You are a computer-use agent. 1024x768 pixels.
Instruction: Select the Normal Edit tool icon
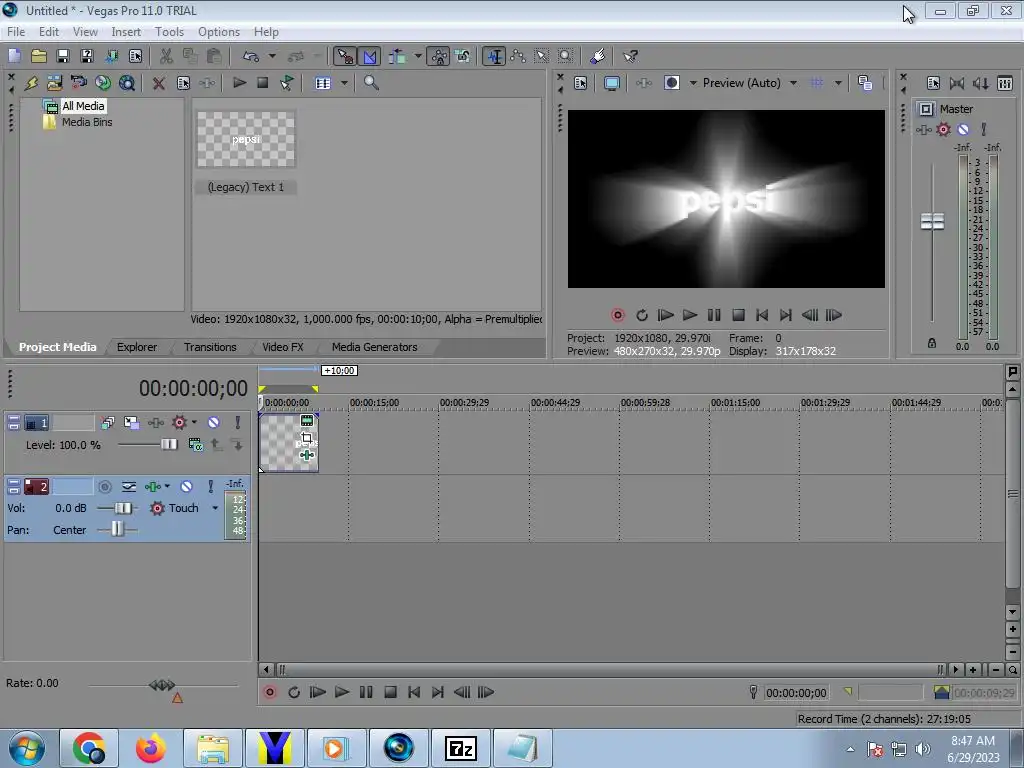[494, 56]
